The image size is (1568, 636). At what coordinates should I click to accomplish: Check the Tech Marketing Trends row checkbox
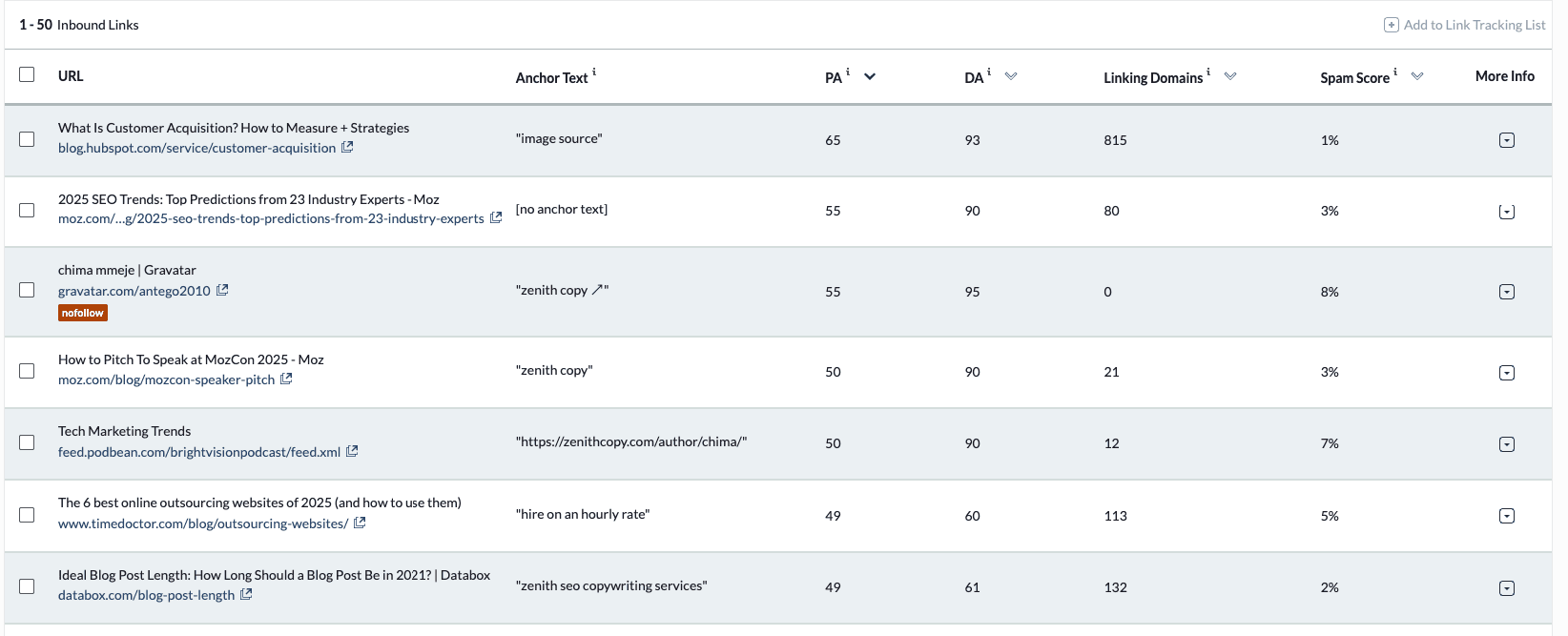tap(27, 442)
